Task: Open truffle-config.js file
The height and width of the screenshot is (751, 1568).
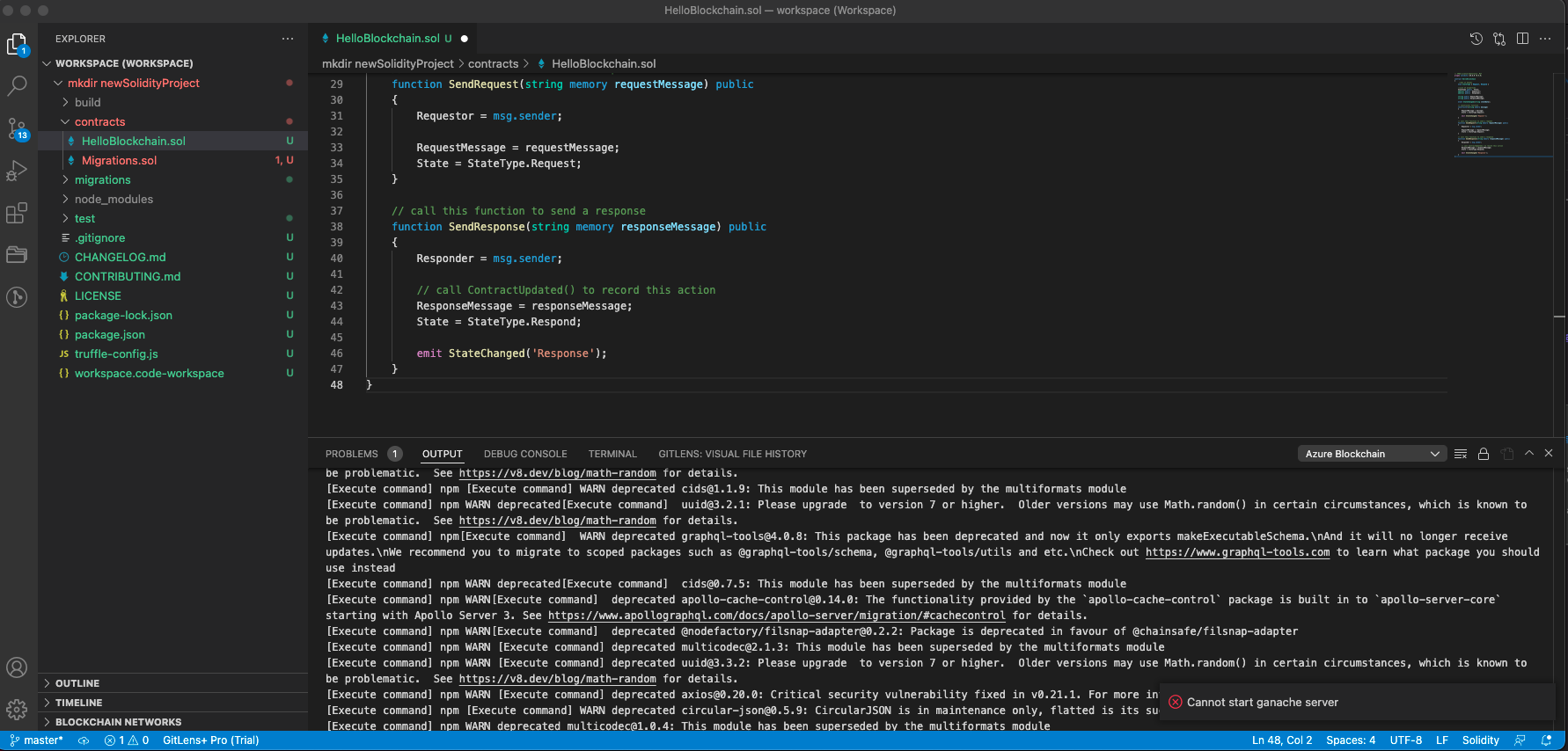Action: [x=173, y=354]
